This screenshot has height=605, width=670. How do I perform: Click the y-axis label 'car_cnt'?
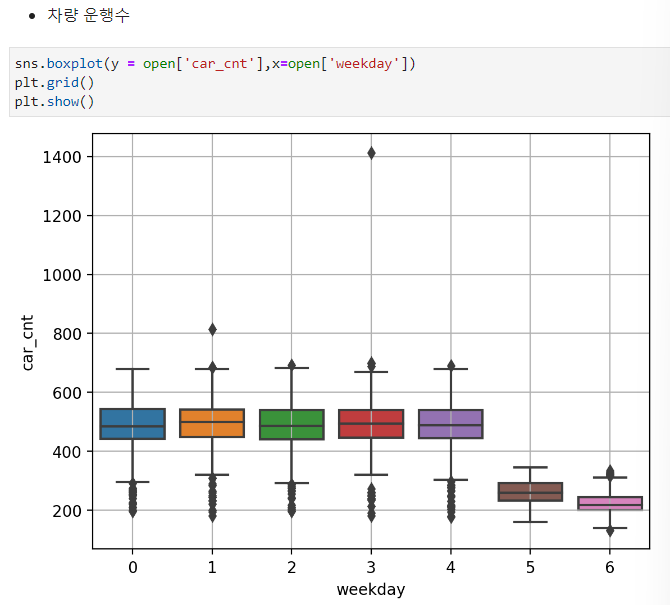pyautogui.click(x=27, y=343)
